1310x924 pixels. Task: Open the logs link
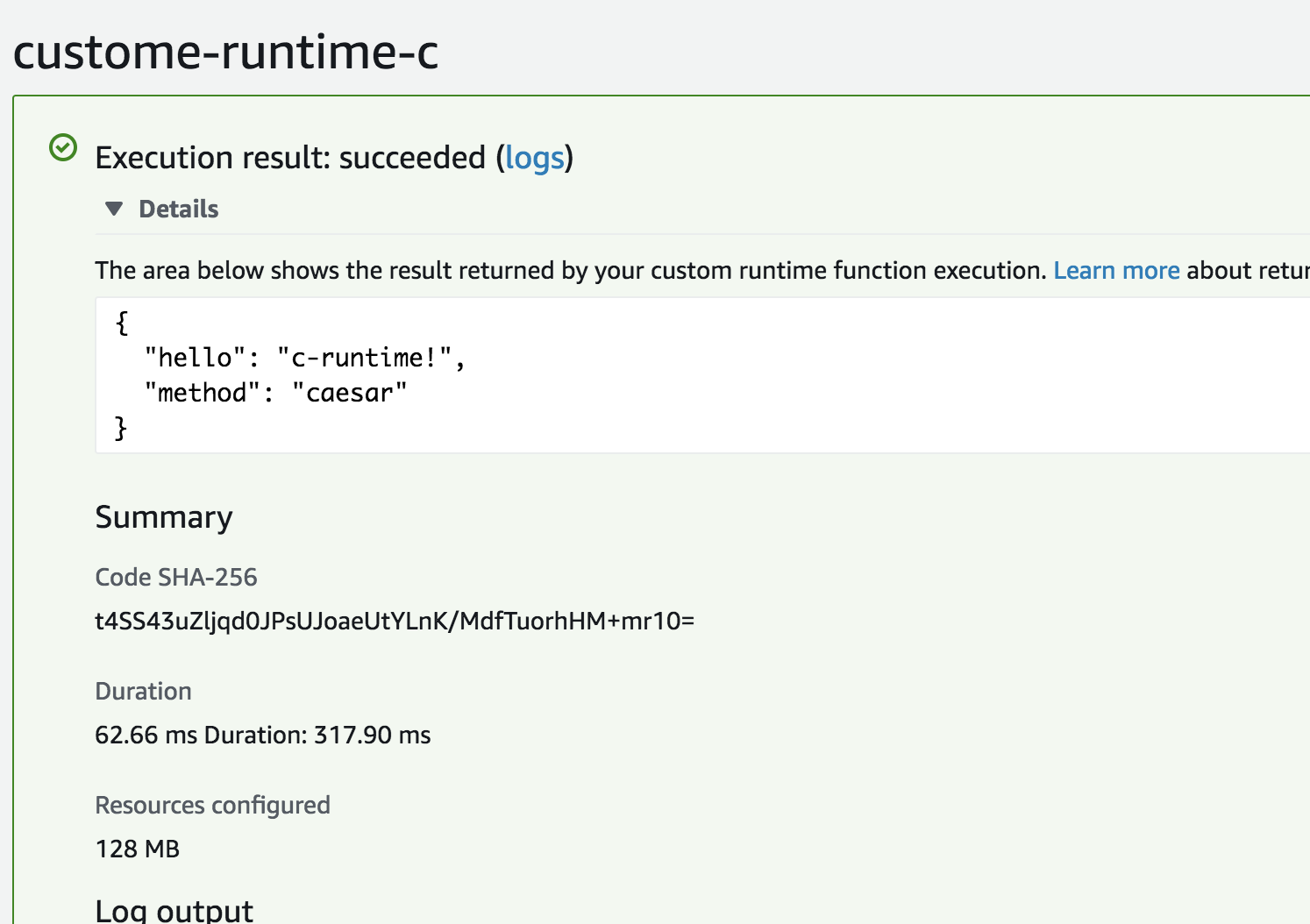click(535, 158)
